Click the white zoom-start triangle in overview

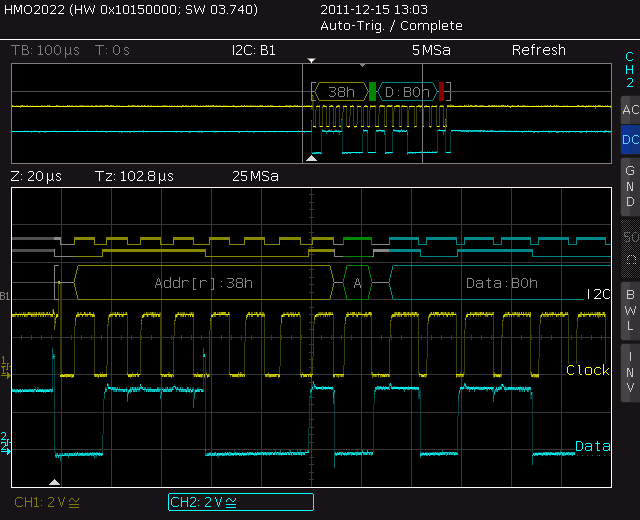[311, 158]
